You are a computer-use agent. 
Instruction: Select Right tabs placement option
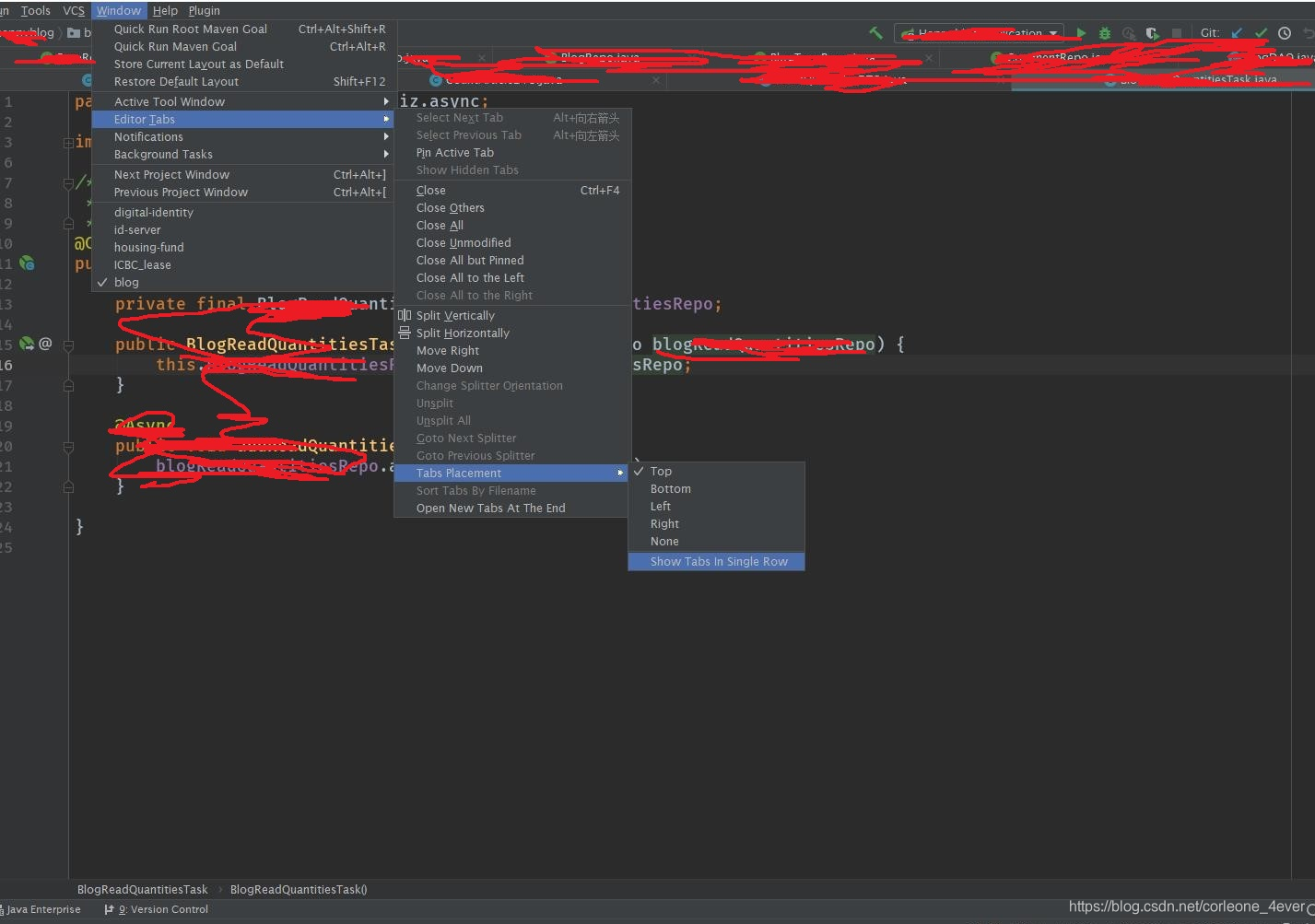[x=716, y=523]
